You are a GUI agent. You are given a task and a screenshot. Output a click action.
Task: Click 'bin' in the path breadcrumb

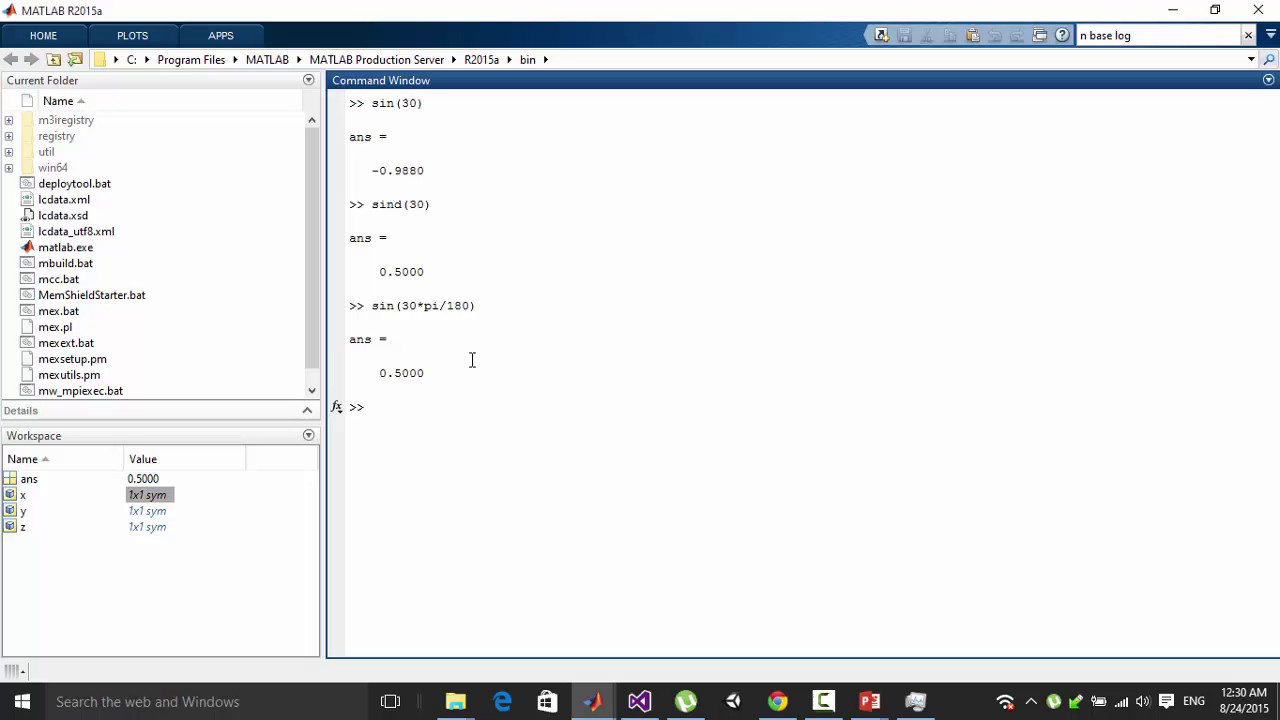[527, 60]
